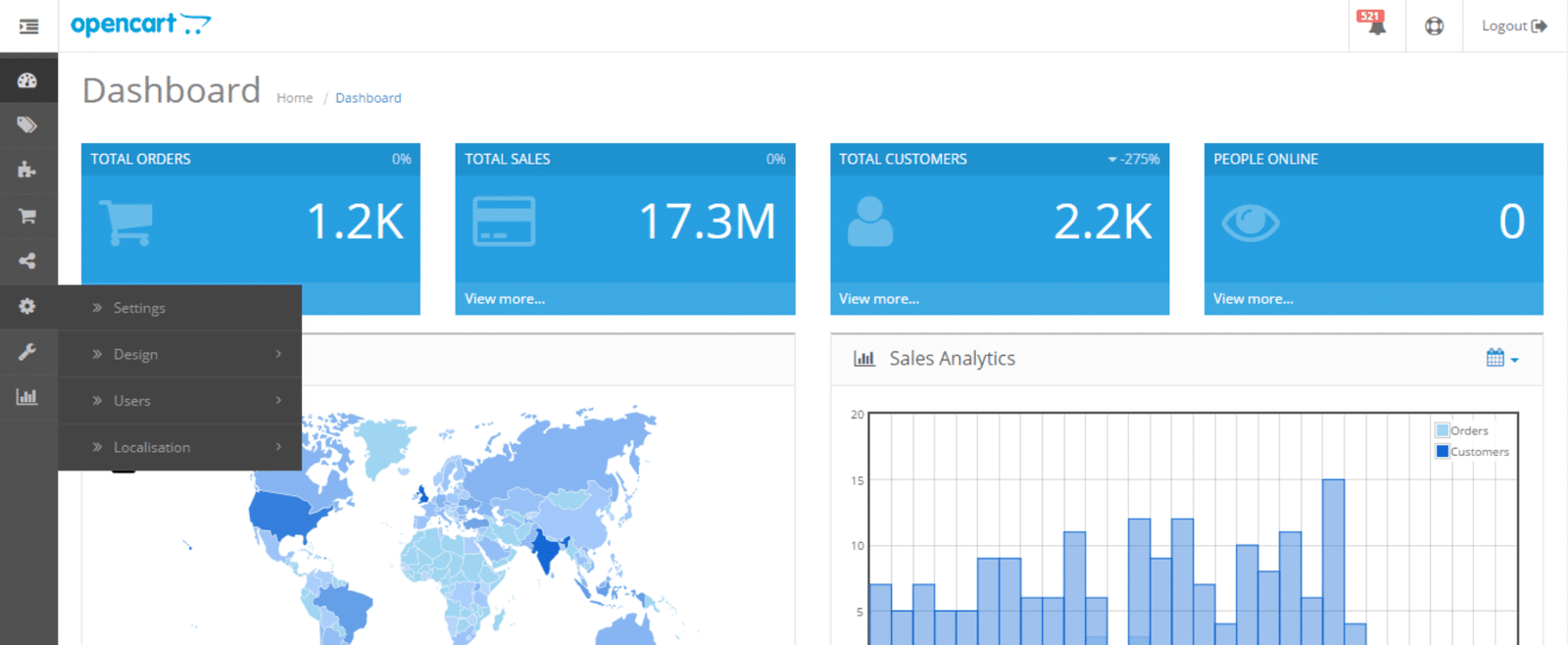Open Marketing share sidebar icon
The width and height of the screenshot is (1568, 645).
[x=27, y=261]
